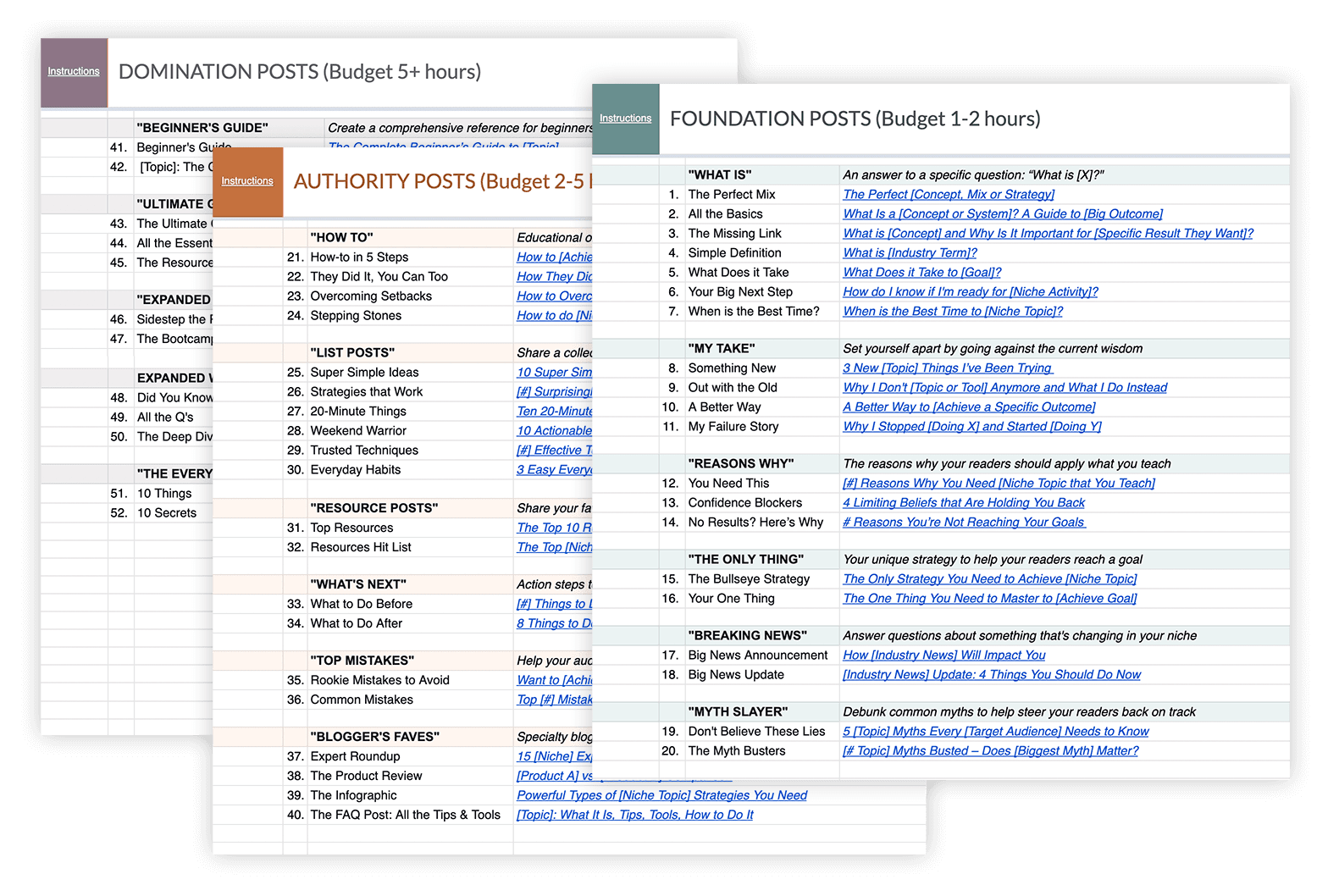Viewport: 1339px width, 896px height.
Task: Click 'What Does it Take to [Goal]?' link
Action: [x=921, y=273]
